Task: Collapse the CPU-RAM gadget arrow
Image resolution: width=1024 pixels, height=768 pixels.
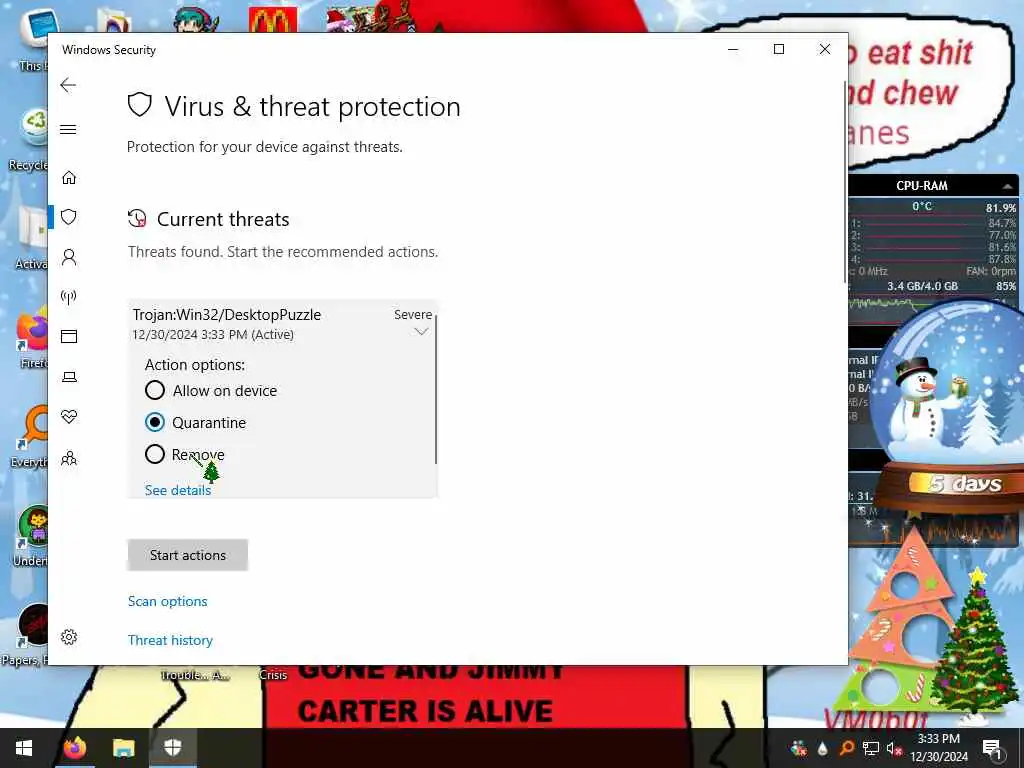Action: [1008, 186]
